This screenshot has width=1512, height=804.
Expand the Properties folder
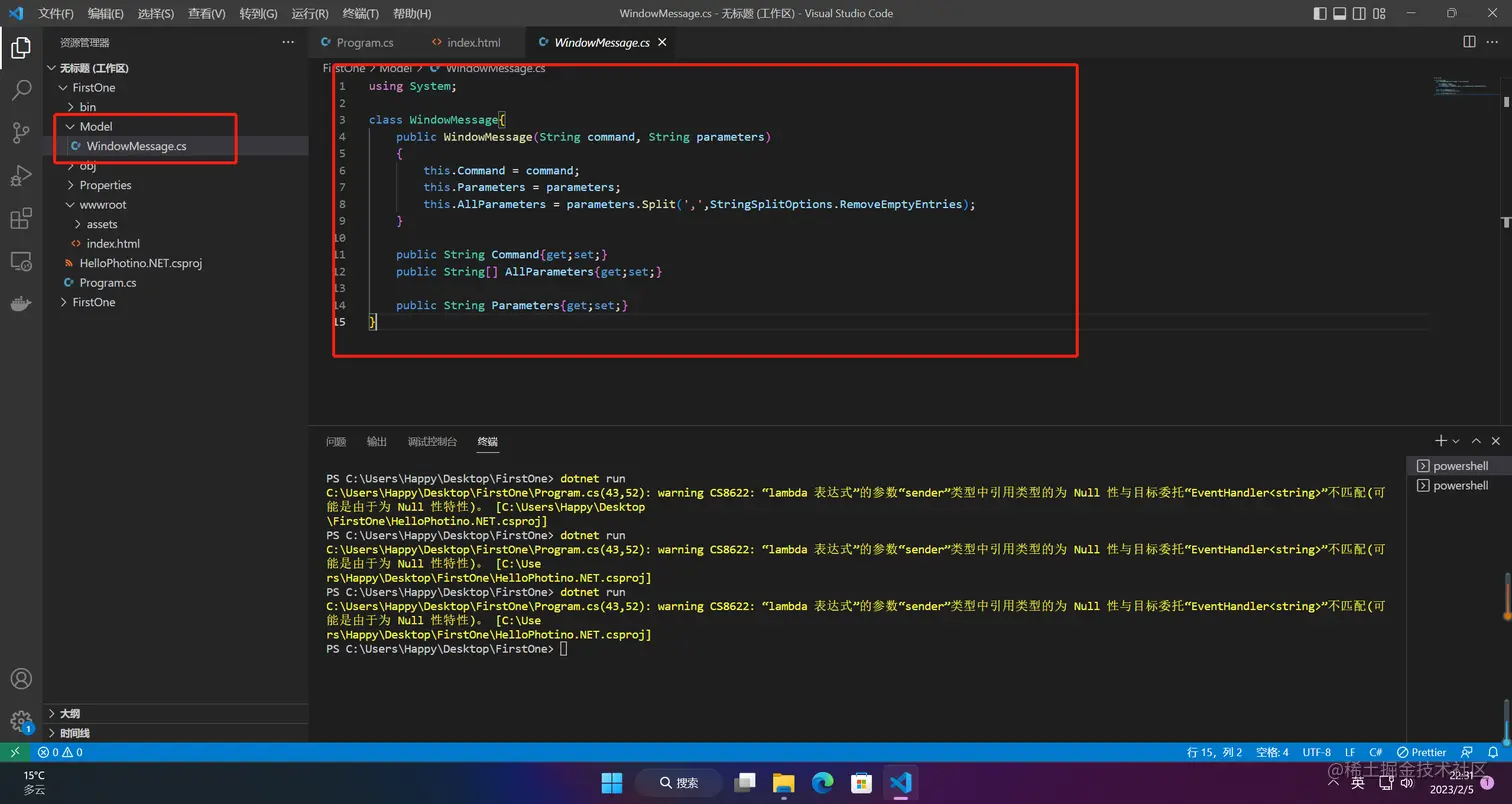(x=176, y=185)
